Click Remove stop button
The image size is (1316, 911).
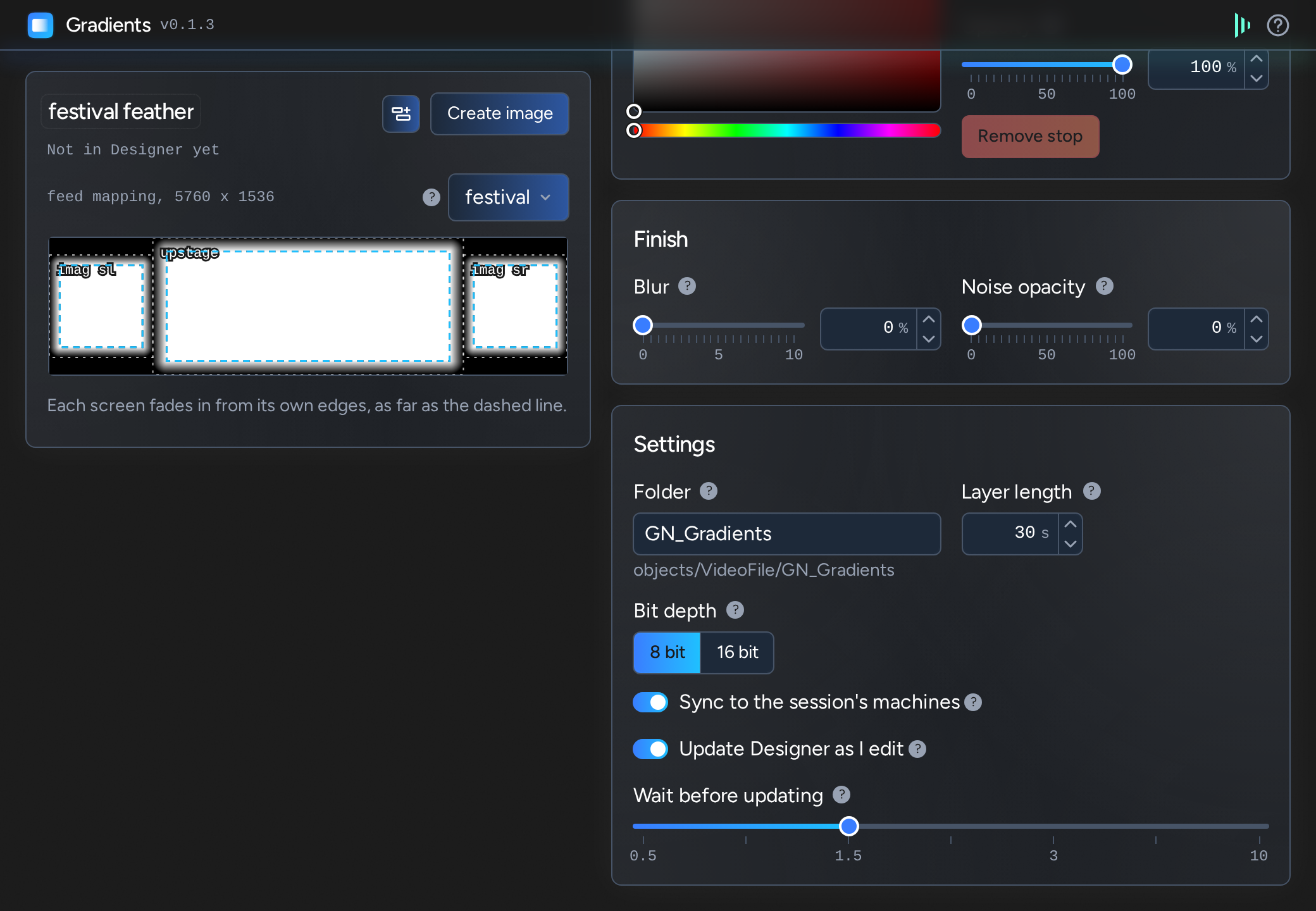(x=1030, y=136)
